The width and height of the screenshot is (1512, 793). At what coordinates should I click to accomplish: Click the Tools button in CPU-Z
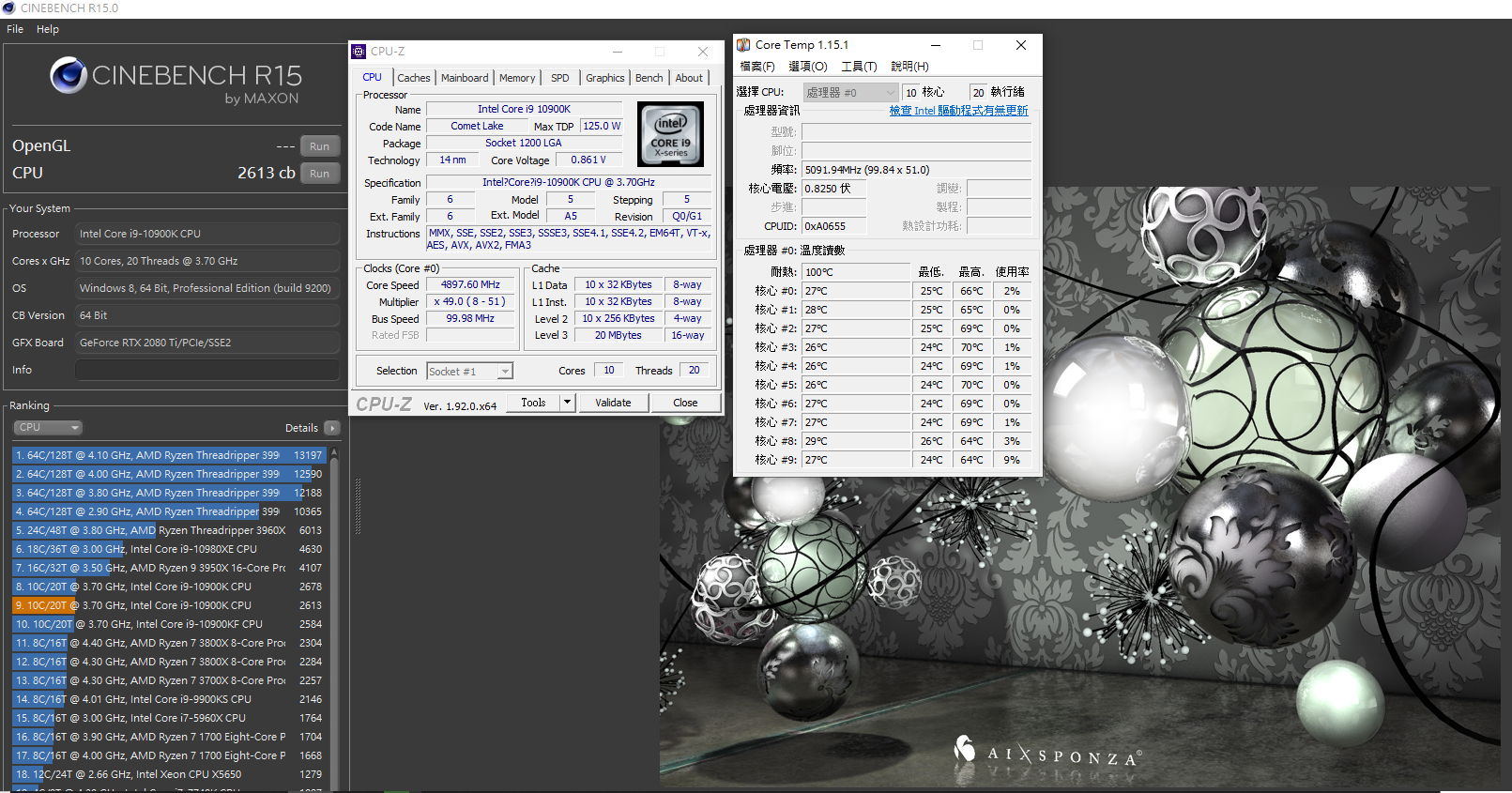(x=533, y=403)
